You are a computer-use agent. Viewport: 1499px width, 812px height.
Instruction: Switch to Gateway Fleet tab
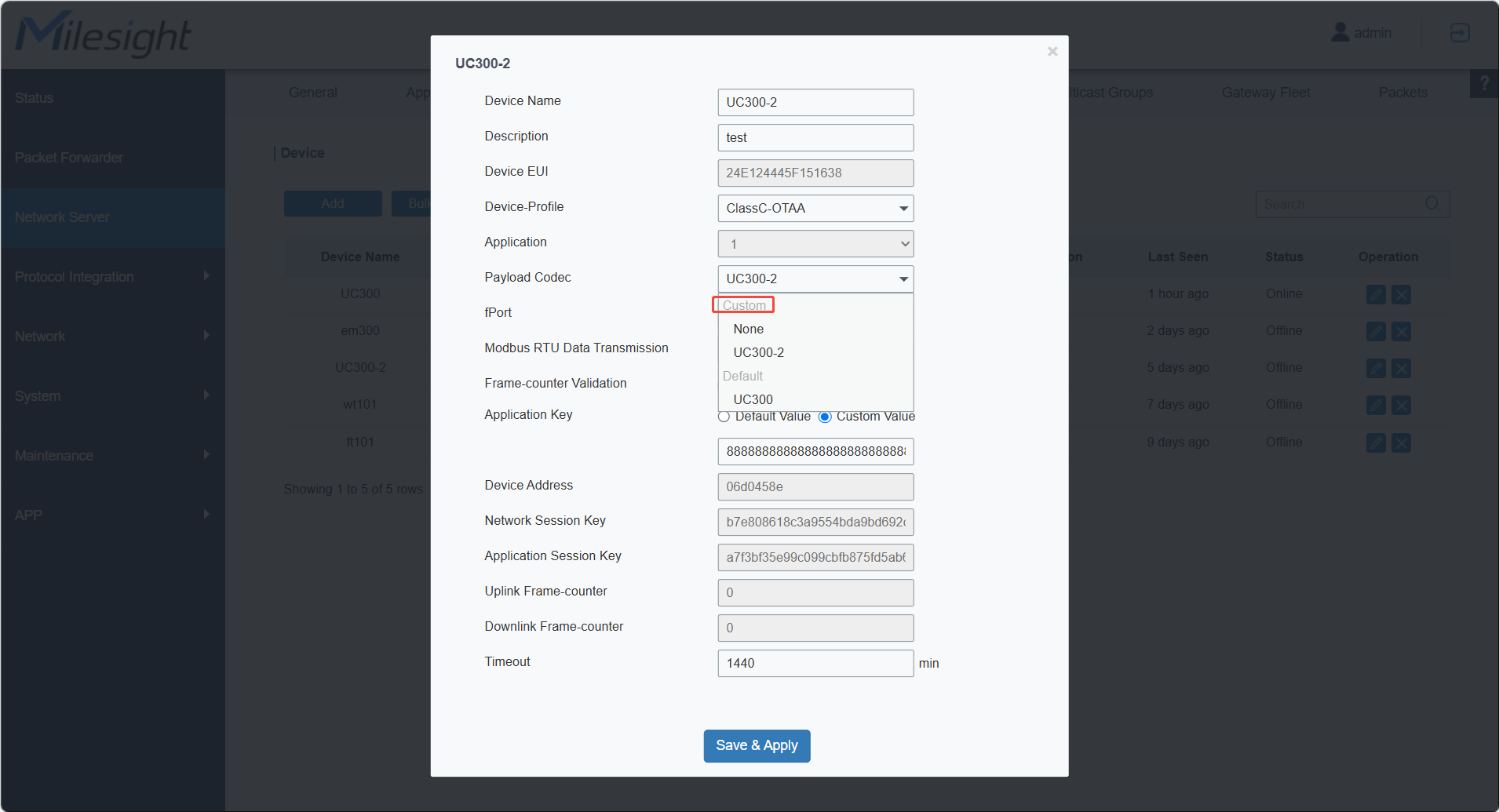(x=1265, y=93)
